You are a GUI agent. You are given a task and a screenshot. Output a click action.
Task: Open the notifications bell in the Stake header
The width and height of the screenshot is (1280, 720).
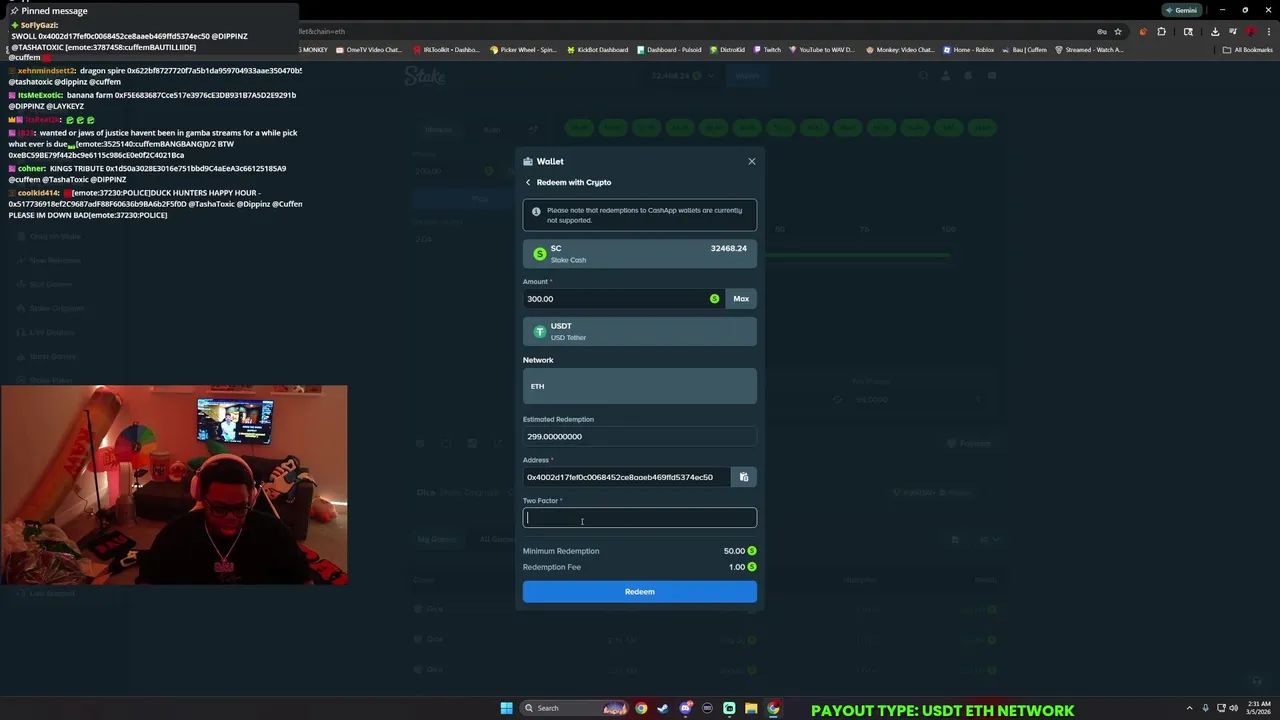[968, 76]
